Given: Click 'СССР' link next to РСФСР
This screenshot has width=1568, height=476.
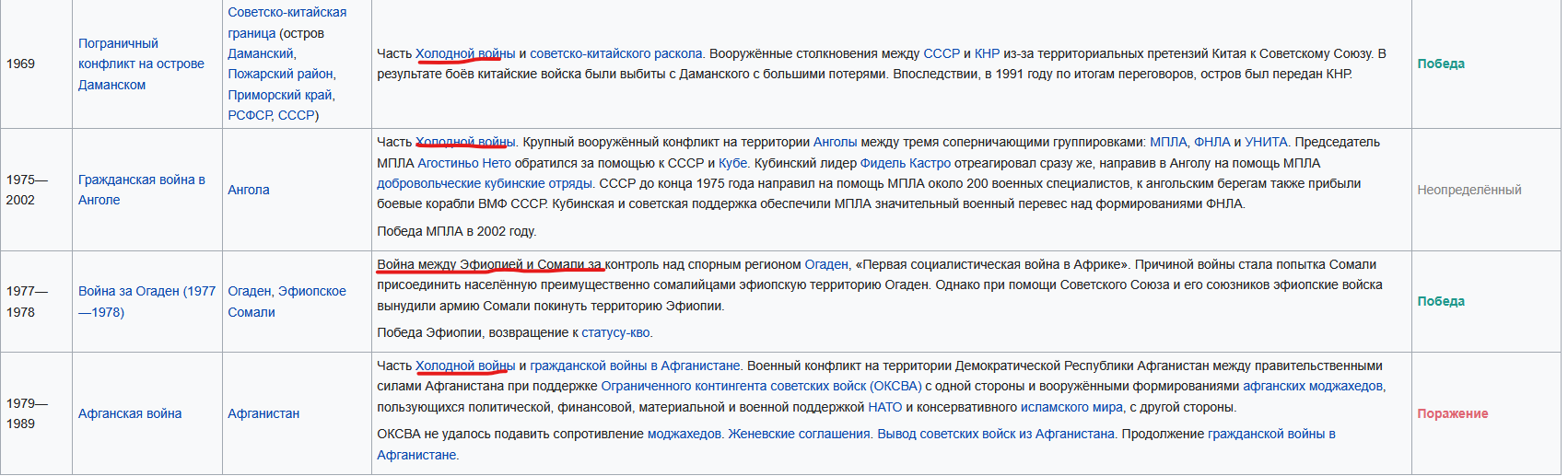Looking at the screenshot, I should 296,115.
